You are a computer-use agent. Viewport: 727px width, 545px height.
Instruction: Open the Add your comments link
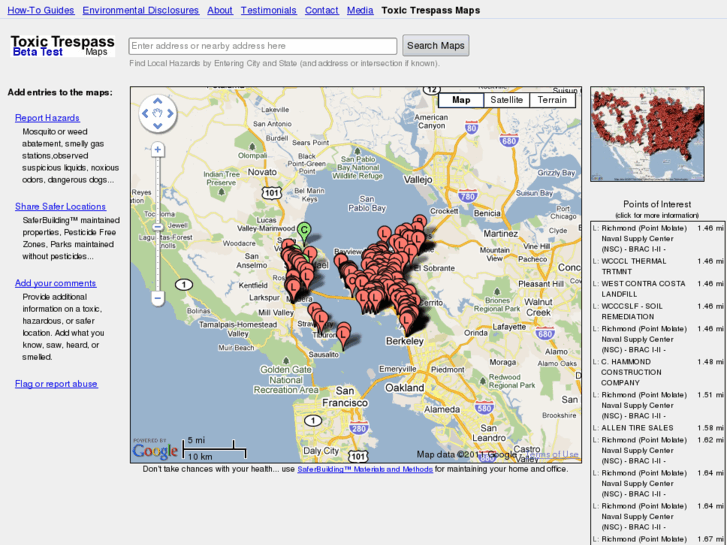(x=56, y=283)
